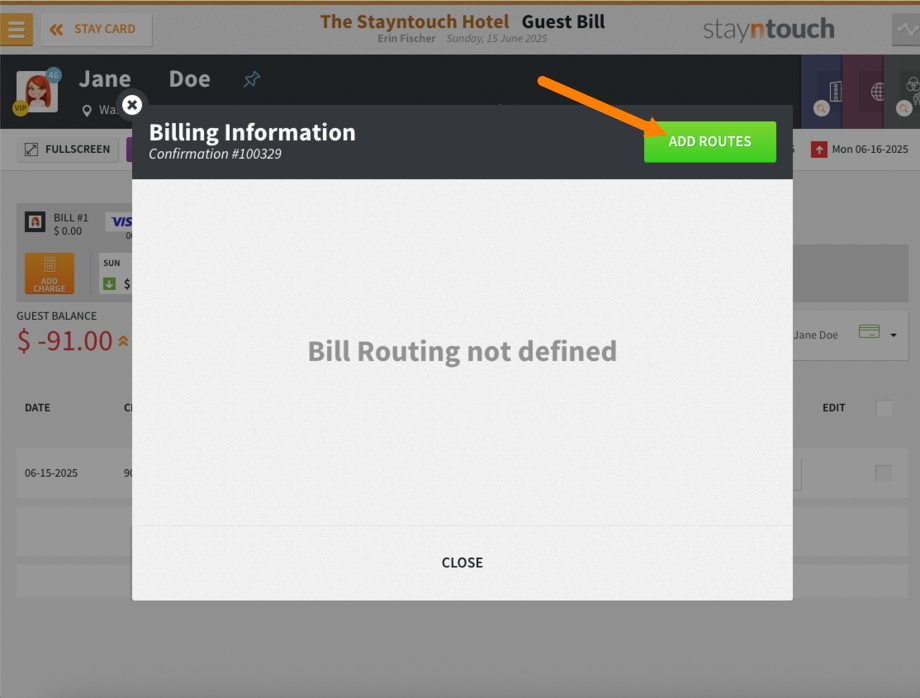Click the staytouch logo
Image resolution: width=920 pixels, height=698 pixels.
(x=768, y=29)
